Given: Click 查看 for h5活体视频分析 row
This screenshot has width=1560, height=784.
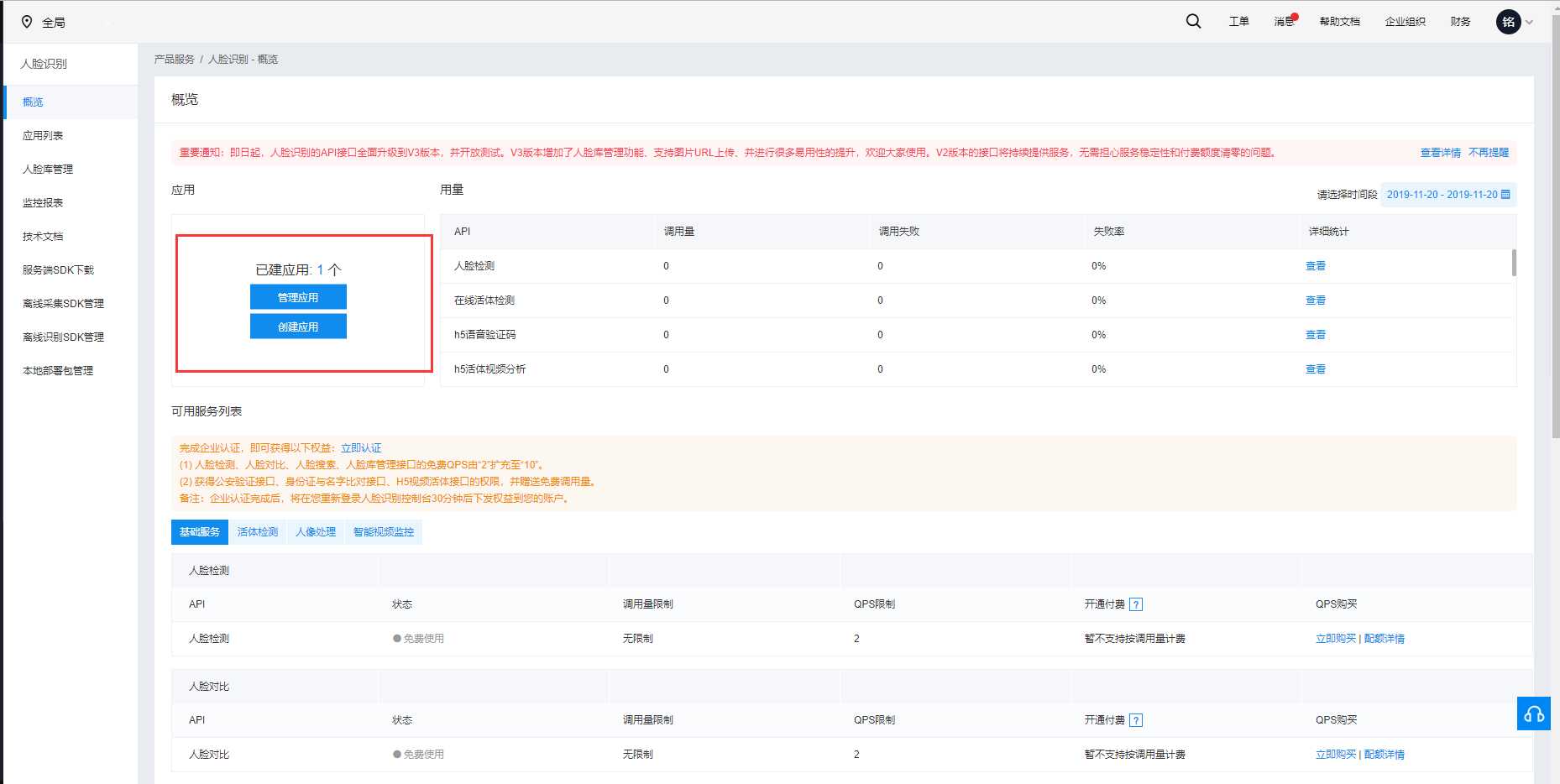Looking at the screenshot, I should coord(1315,369).
